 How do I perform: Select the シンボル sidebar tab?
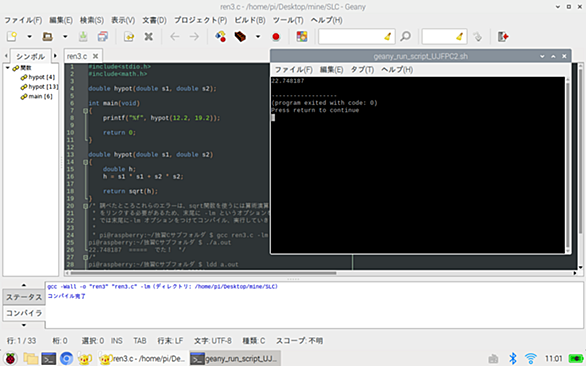click(x=30, y=57)
